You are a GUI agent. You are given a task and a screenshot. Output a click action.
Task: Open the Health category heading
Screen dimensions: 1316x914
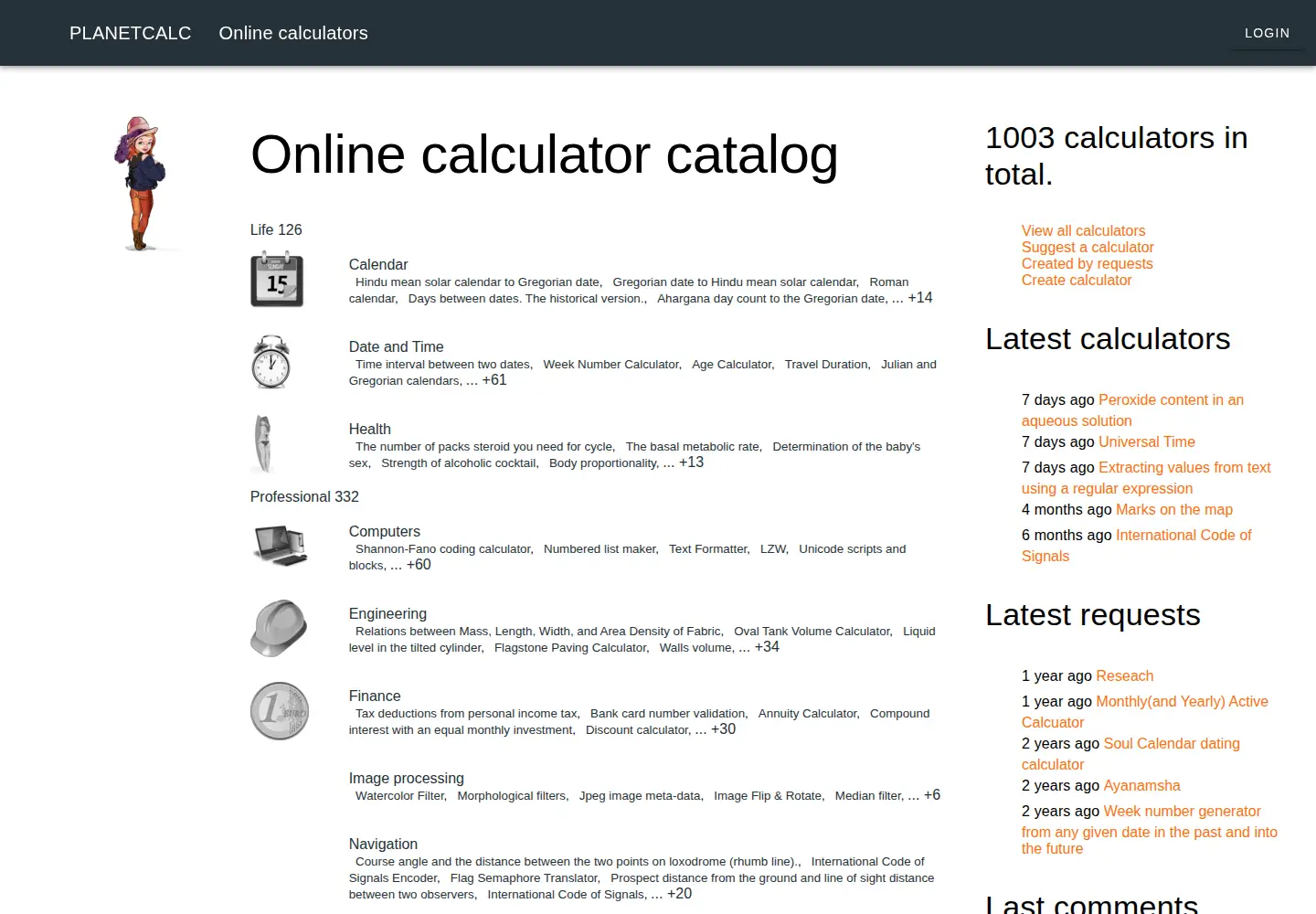tap(370, 429)
